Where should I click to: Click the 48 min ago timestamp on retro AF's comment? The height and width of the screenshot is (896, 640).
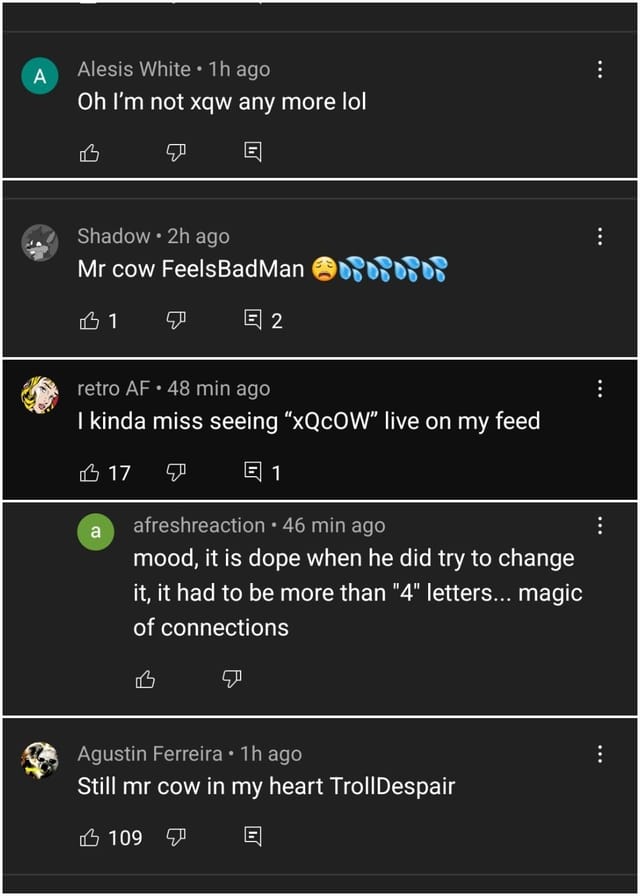(219, 388)
